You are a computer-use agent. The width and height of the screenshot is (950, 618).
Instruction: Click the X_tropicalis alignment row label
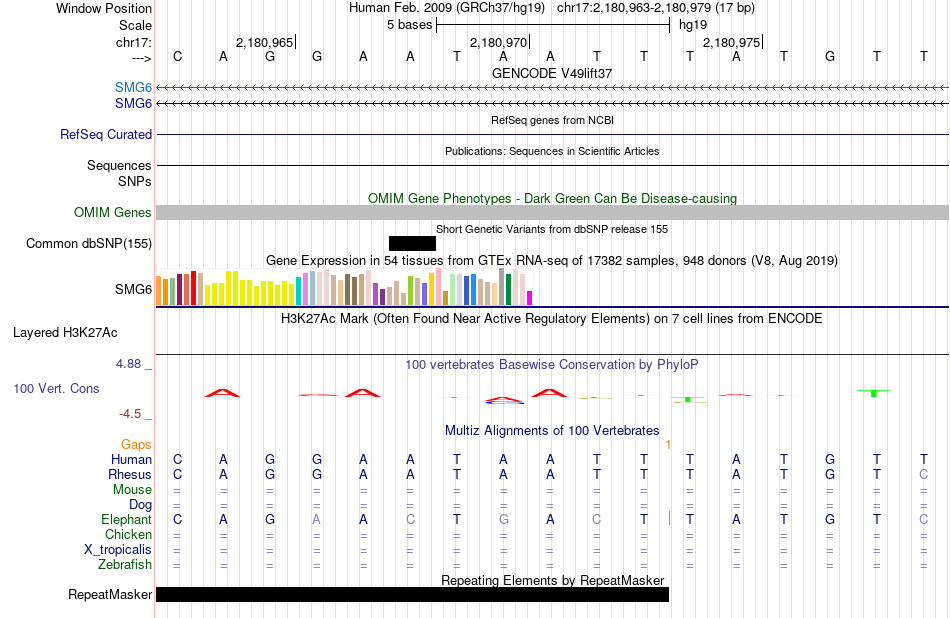[x=118, y=550]
